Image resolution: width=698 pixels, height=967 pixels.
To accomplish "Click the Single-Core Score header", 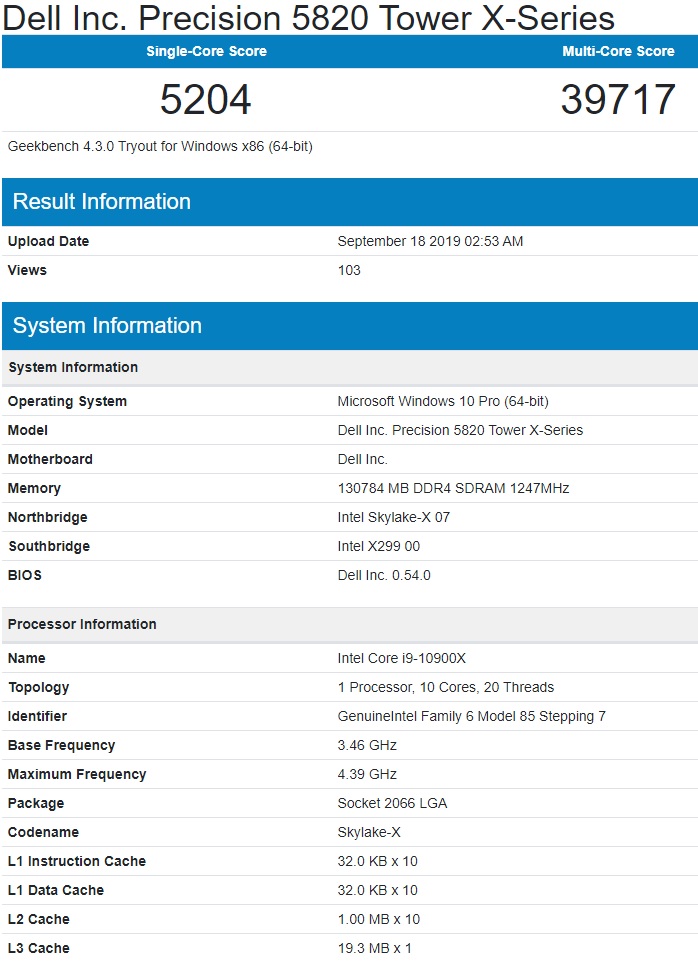I will click(207, 51).
